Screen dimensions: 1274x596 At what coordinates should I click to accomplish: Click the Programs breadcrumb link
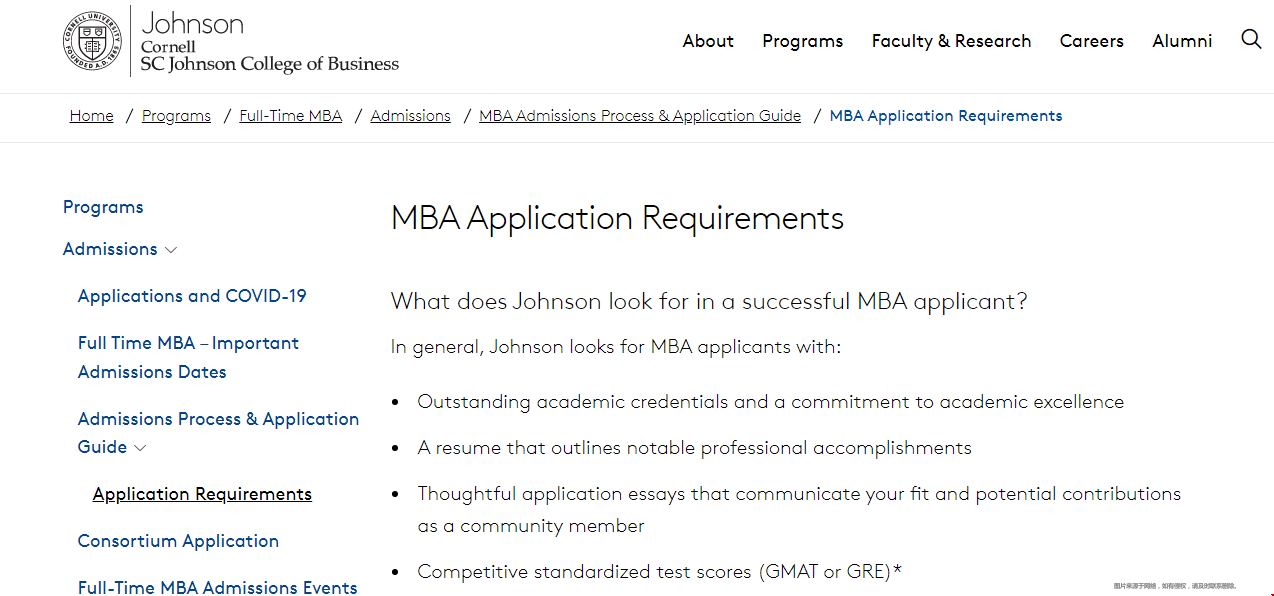(176, 116)
